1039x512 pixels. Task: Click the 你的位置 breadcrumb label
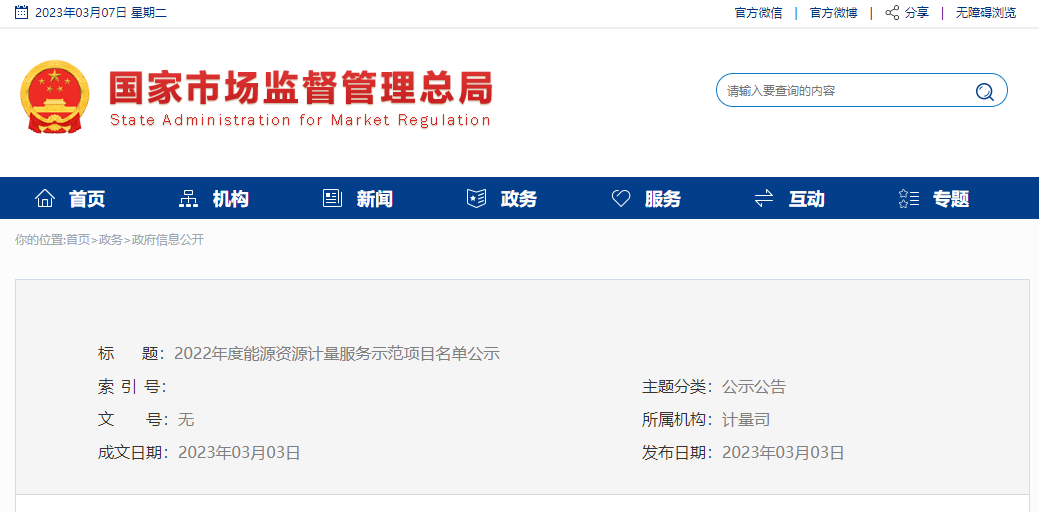pyautogui.click(x=40, y=240)
